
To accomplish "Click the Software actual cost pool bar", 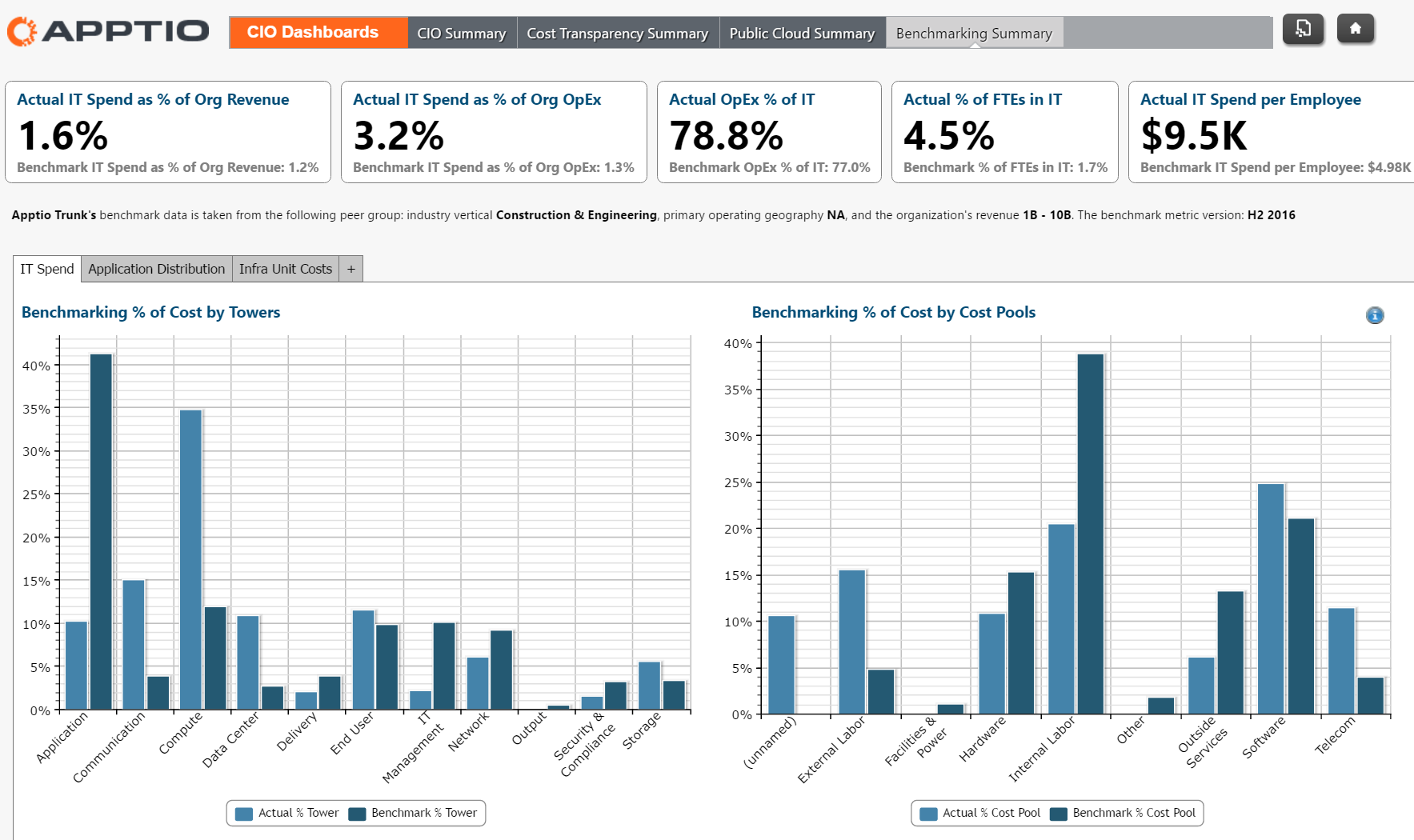I will (x=1271, y=598).
